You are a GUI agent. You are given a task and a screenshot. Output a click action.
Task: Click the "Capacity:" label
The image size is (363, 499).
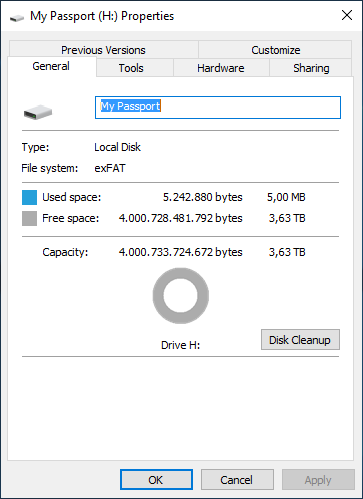[x=65, y=252]
